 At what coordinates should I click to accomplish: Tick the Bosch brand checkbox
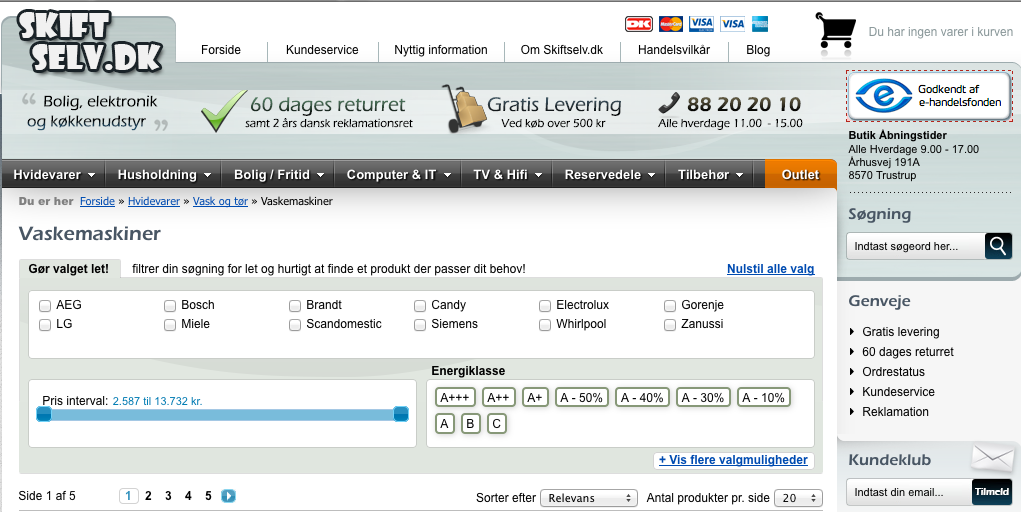point(170,306)
